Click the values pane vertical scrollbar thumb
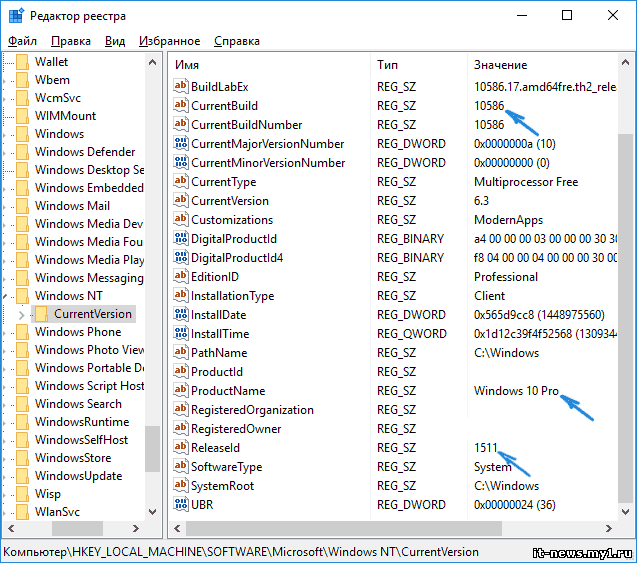The height and width of the screenshot is (563, 637). (x=626, y=318)
